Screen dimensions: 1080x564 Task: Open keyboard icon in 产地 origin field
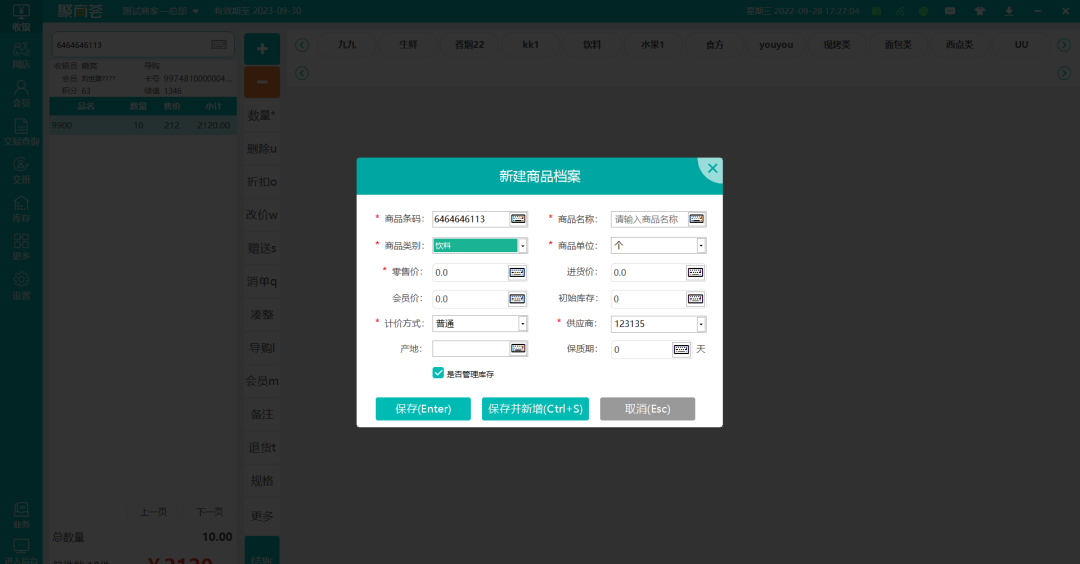click(517, 349)
